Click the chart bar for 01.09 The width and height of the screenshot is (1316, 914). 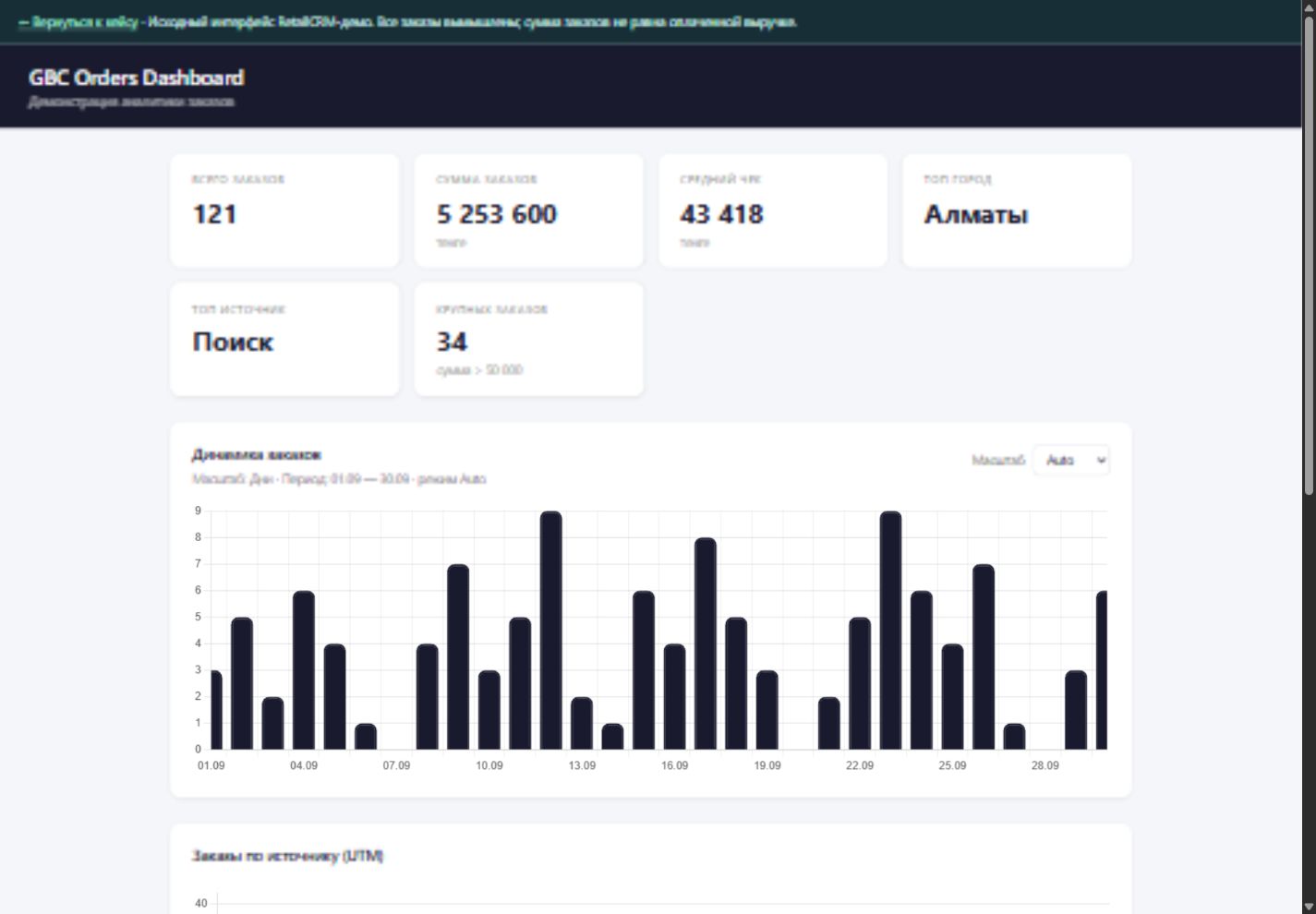[x=216, y=710]
